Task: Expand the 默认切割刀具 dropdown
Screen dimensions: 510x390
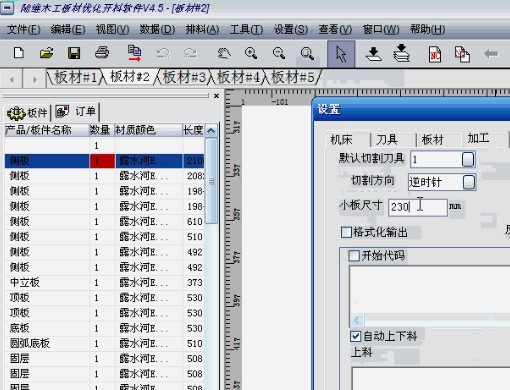Action: pos(468,160)
